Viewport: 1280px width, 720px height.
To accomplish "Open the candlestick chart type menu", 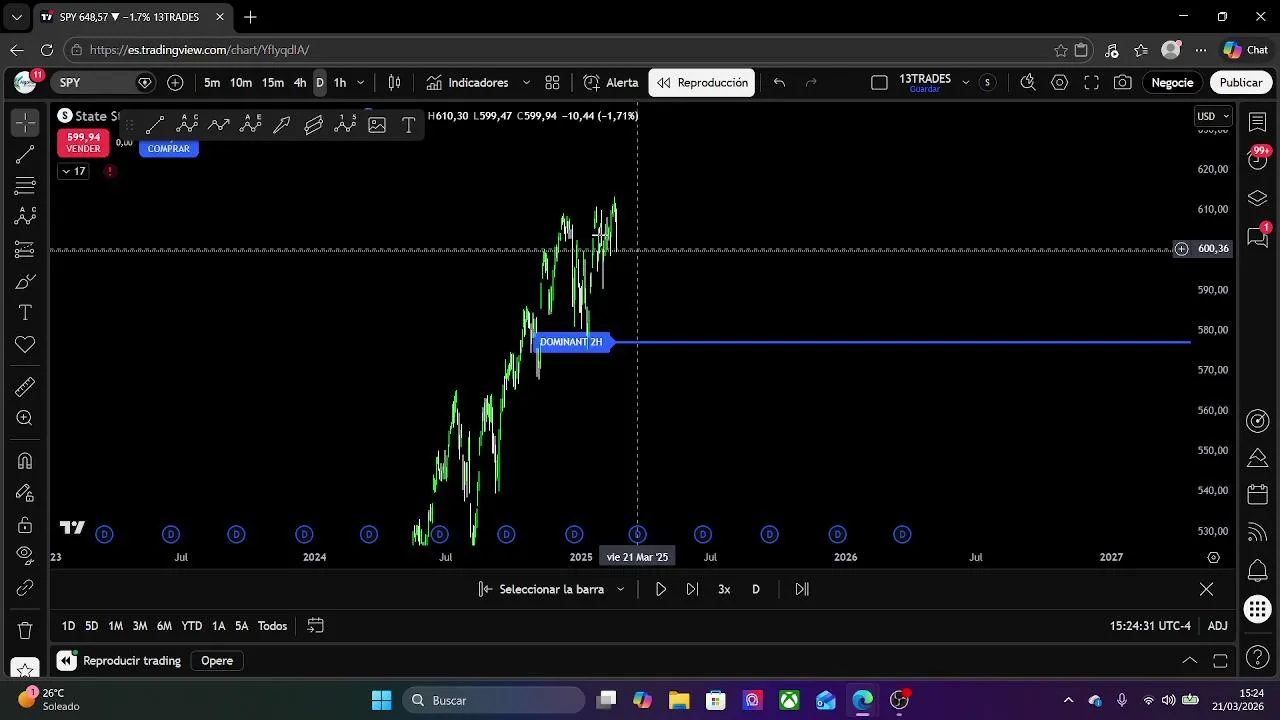I will pos(395,83).
